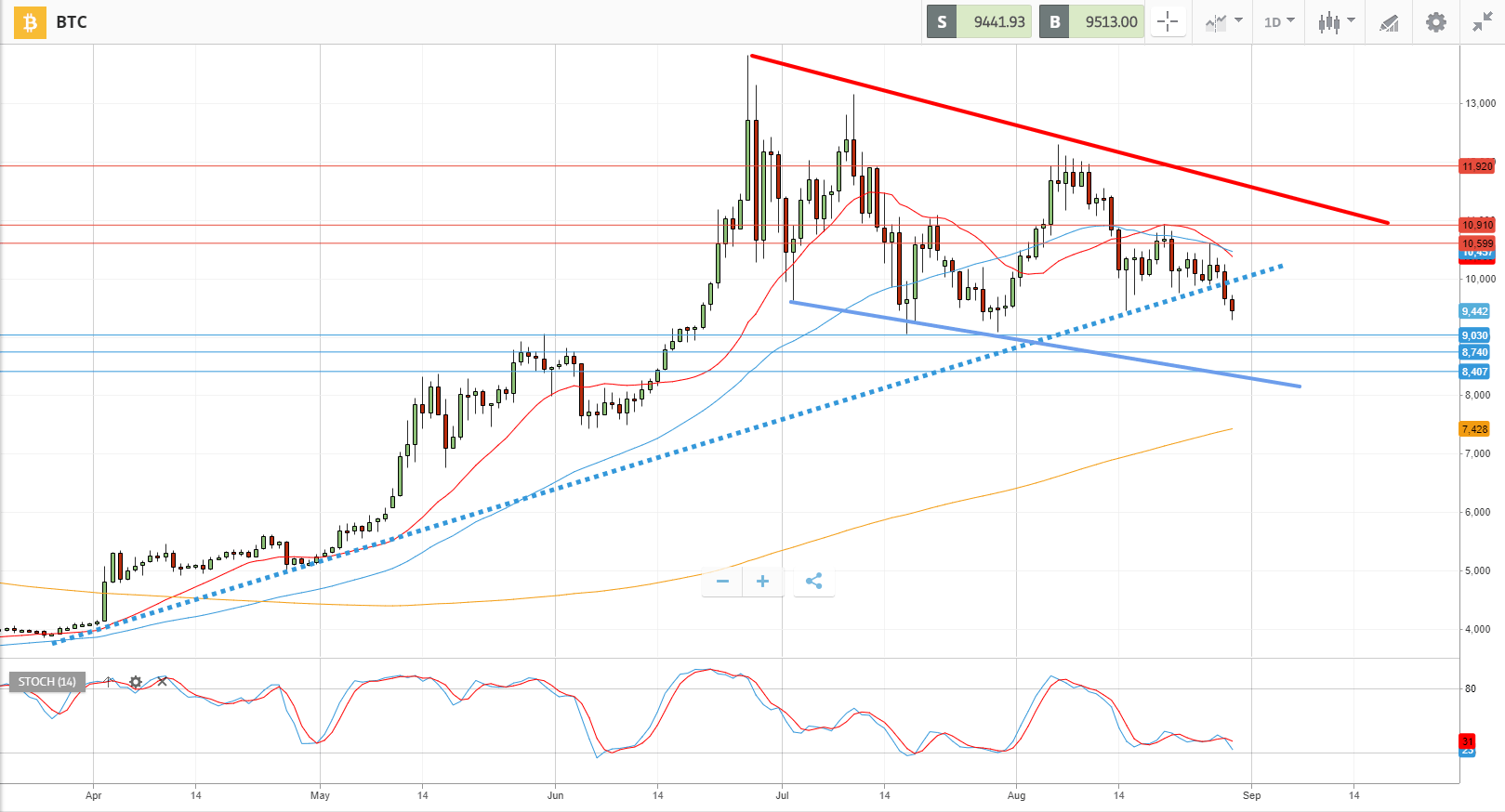The height and width of the screenshot is (812, 1505).
Task: Open STOCH indicator settings gear
Action: coord(136,682)
